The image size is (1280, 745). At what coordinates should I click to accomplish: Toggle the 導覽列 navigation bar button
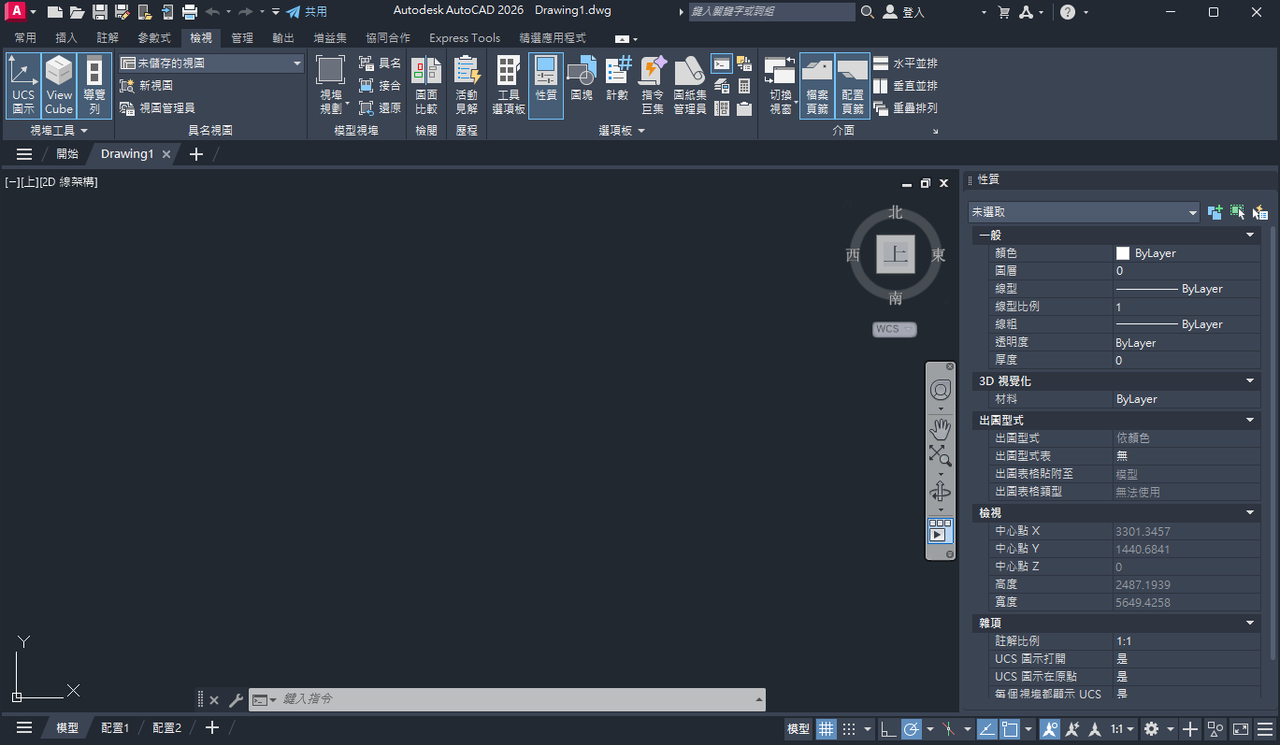[94, 86]
